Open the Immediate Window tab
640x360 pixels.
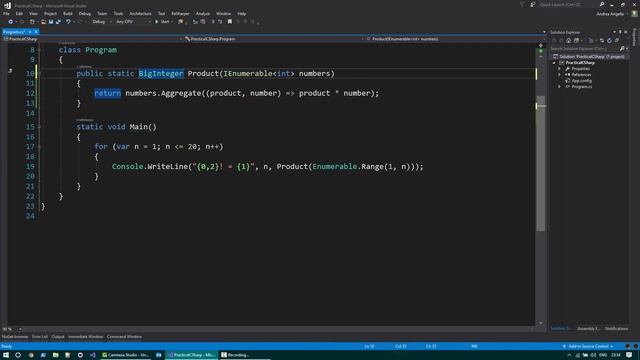pos(85,337)
